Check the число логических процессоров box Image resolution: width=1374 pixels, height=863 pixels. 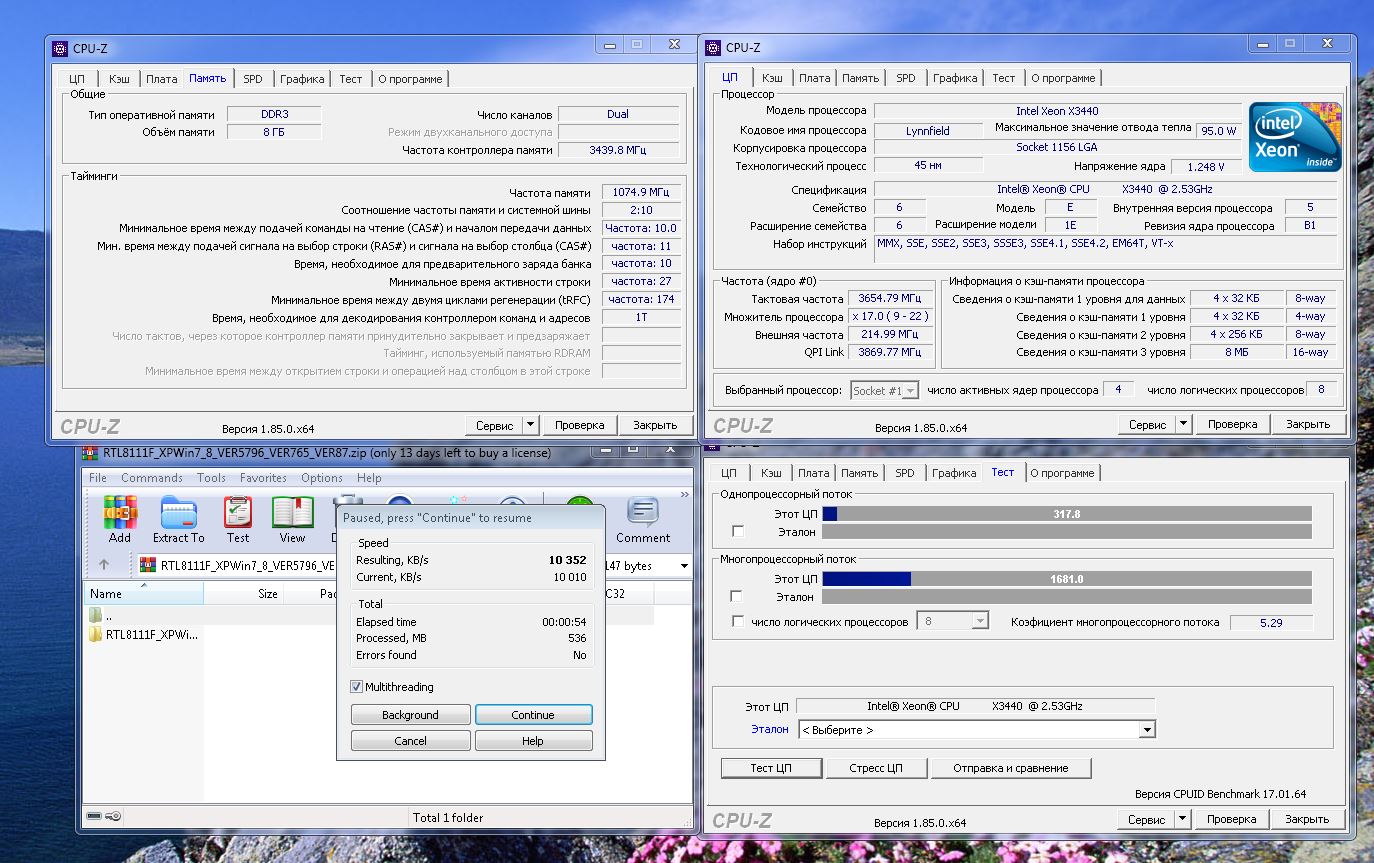[738, 622]
